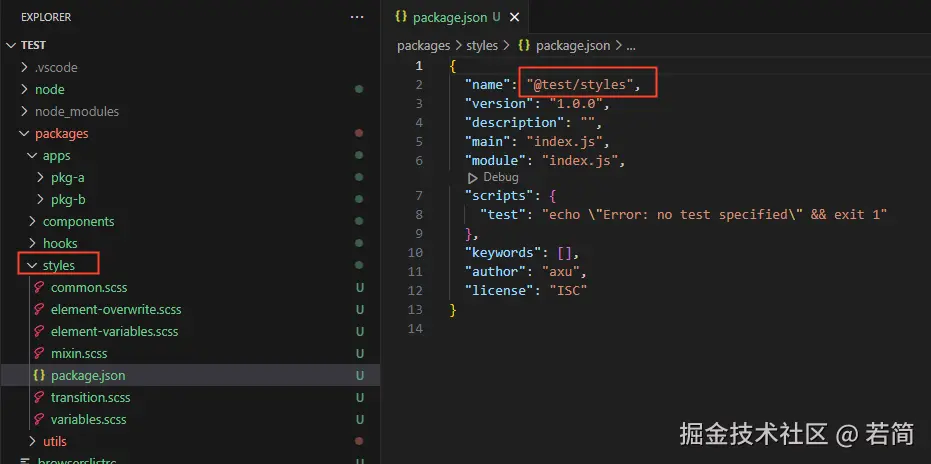Click the Debug codelens above scripts
The width and height of the screenshot is (931, 464).
point(501,178)
